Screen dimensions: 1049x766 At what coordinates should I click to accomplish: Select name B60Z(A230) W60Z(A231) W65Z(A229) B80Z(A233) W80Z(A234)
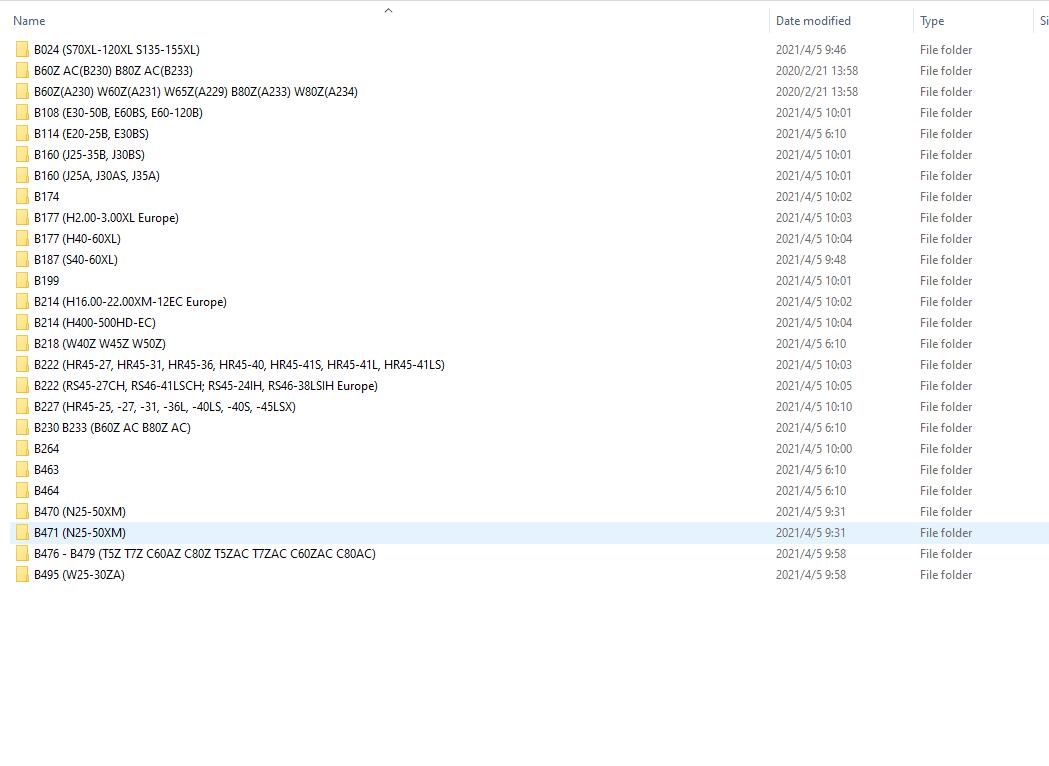coord(195,92)
